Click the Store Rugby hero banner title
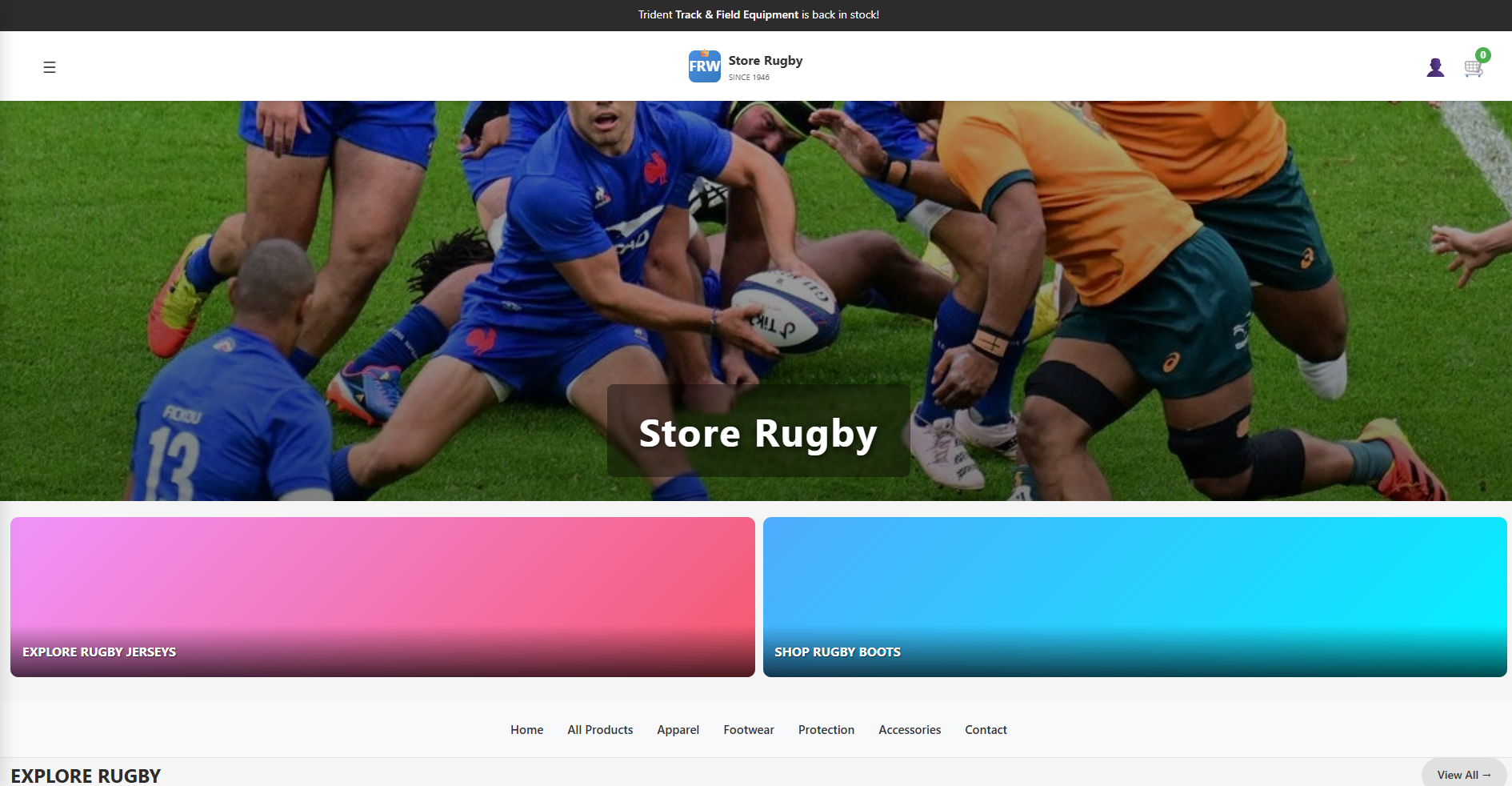Viewport: 1512px width, 786px height. click(x=758, y=432)
